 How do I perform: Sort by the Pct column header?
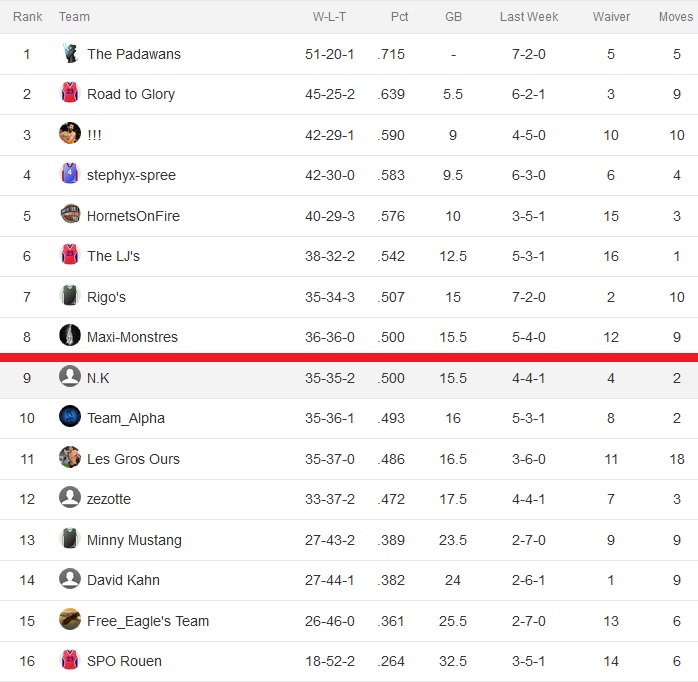pyautogui.click(x=399, y=16)
